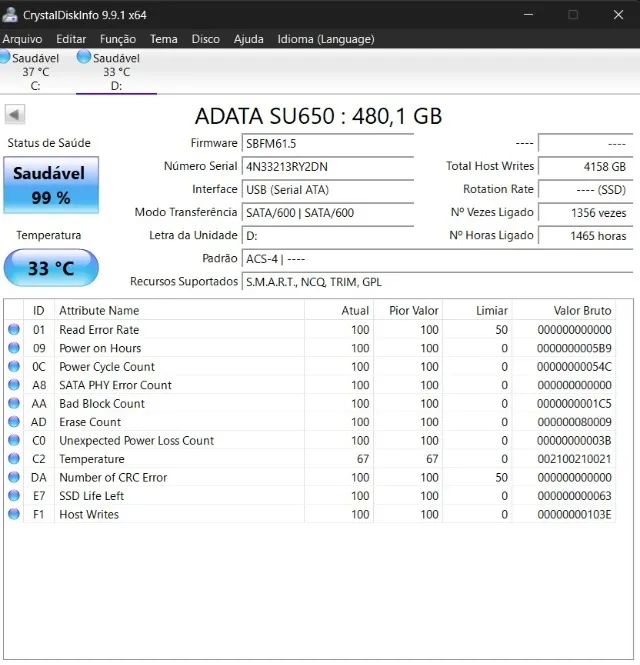Select the Power Cycle Count attribute name
The height and width of the screenshot is (665, 640).
click(107, 366)
